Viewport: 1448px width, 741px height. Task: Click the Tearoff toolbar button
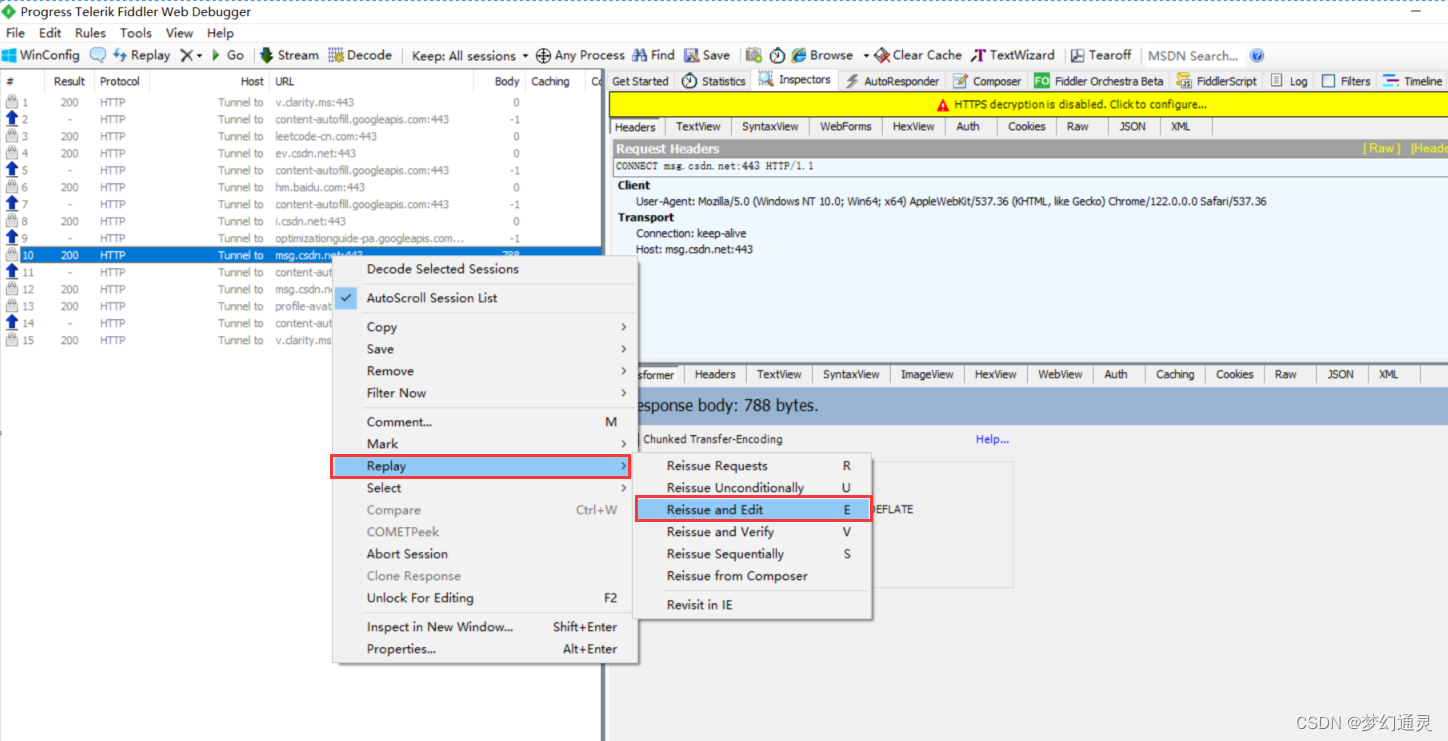[1101, 56]
